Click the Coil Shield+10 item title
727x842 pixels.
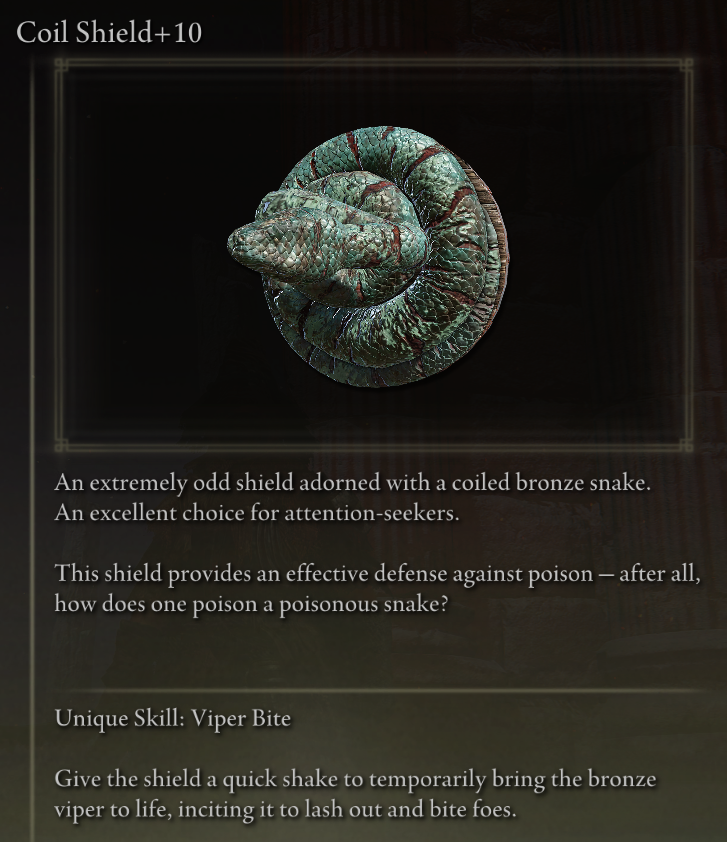tap(109, 32)
